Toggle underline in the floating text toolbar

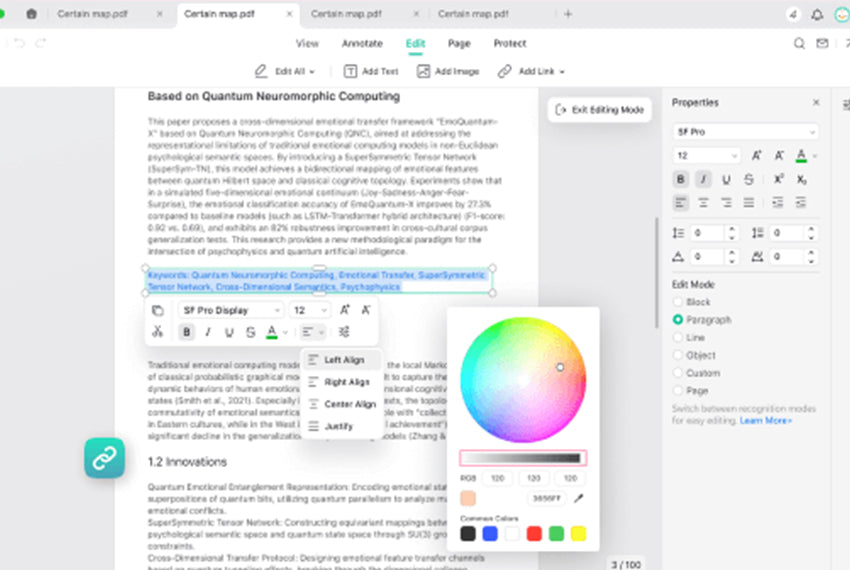click(x=229, y=332)
